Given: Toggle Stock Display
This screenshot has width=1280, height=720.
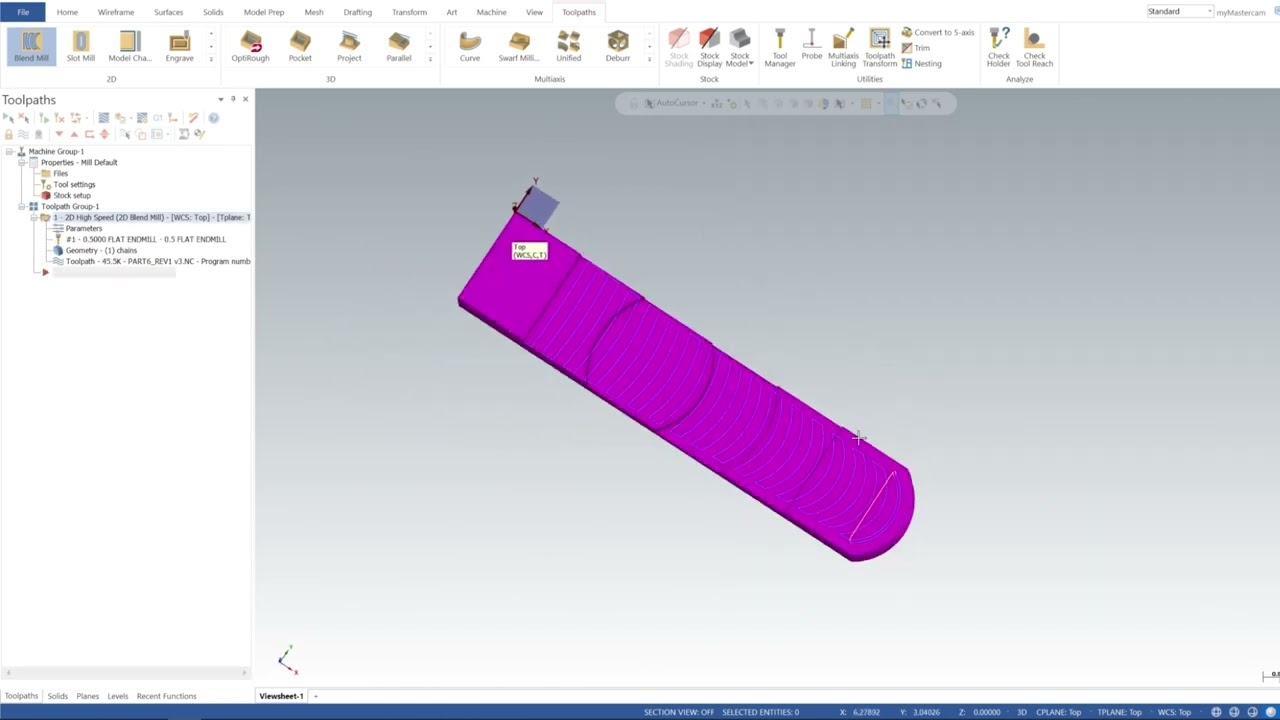Looking at the screenshot, I should 710,48.
